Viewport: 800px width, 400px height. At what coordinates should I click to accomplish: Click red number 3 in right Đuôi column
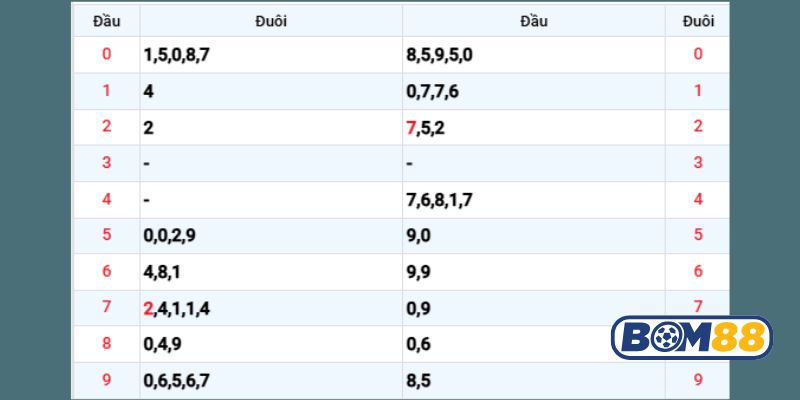click(x=698, y=162)
